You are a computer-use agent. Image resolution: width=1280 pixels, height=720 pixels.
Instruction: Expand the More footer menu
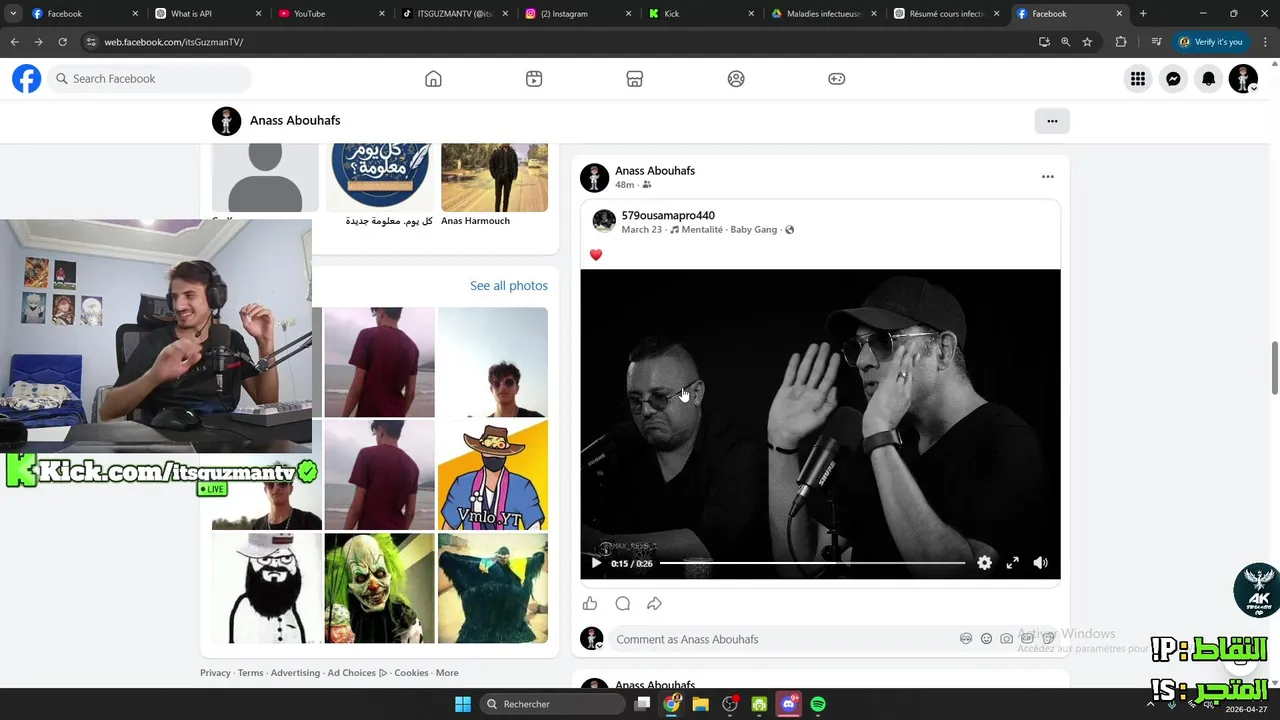click(447, 673)
